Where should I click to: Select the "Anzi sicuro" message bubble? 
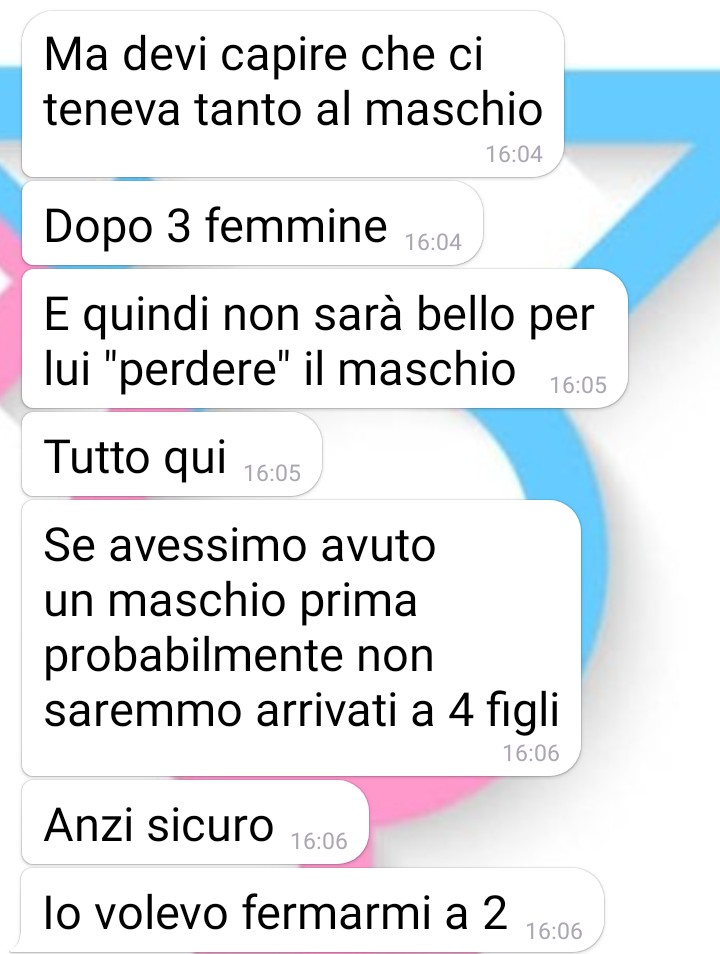pyautogui.click(x=195, y=822)
